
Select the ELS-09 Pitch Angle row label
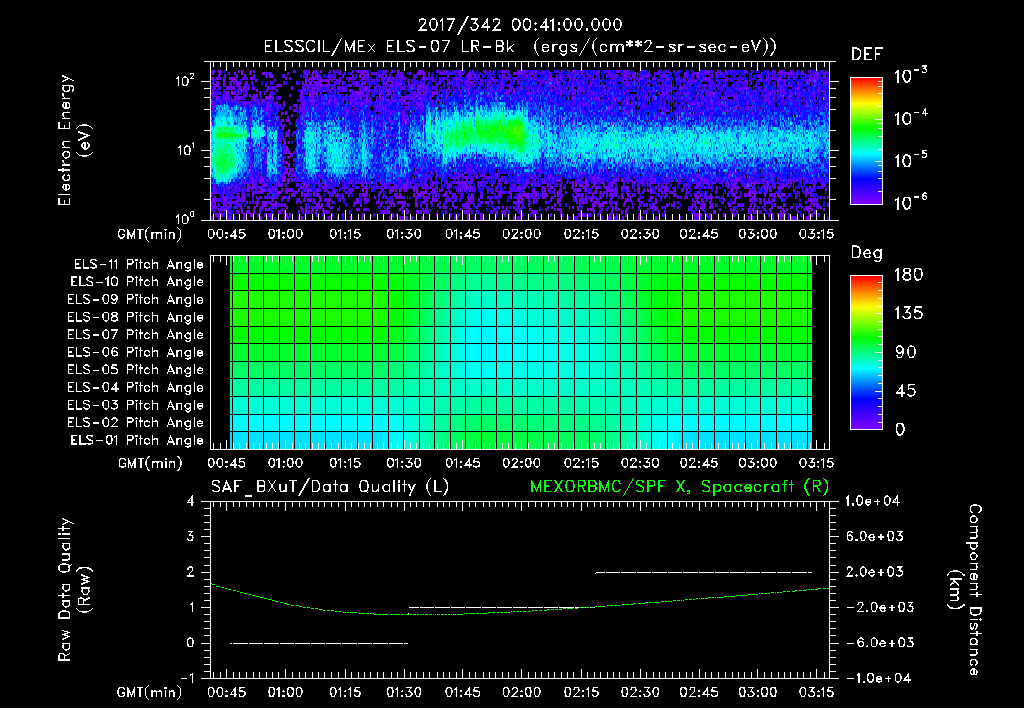click(x=136, y=300)
